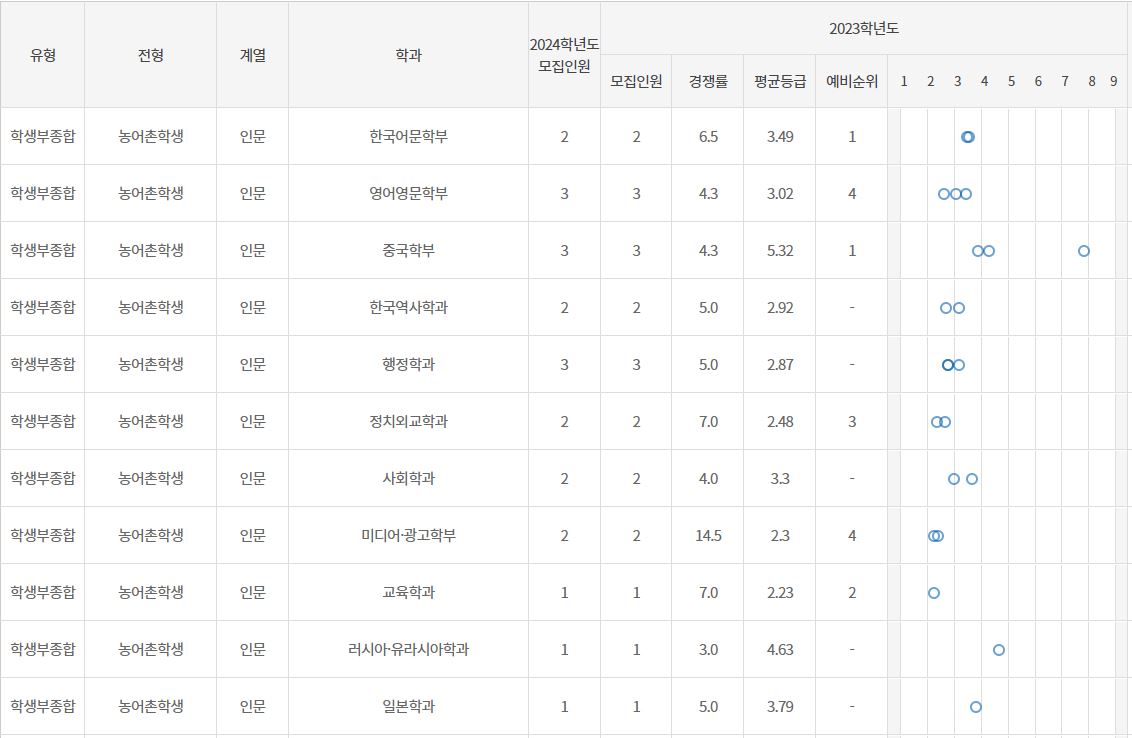The height and width of the screenshot is (738, 1132).
Task: Select the double circle marker beside 영어영문학부
Action: (956, 194)
